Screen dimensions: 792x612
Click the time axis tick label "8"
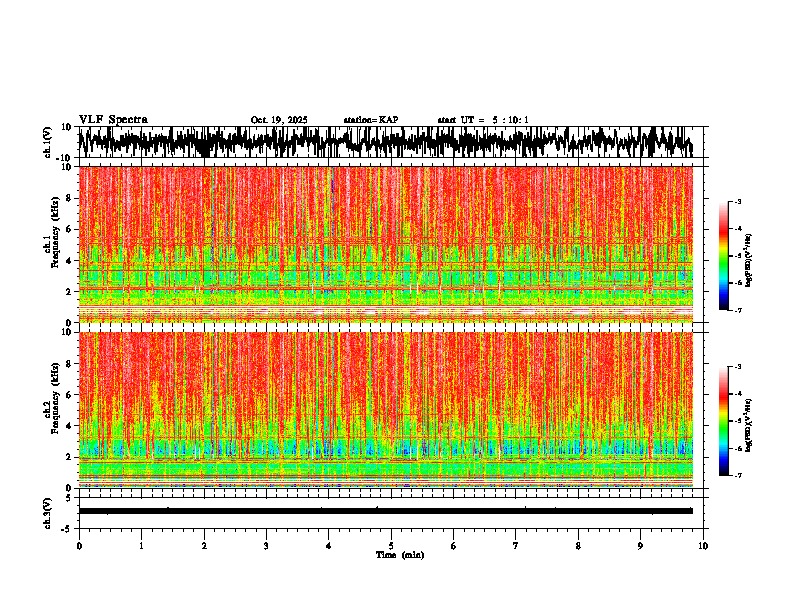pos(578,546)
